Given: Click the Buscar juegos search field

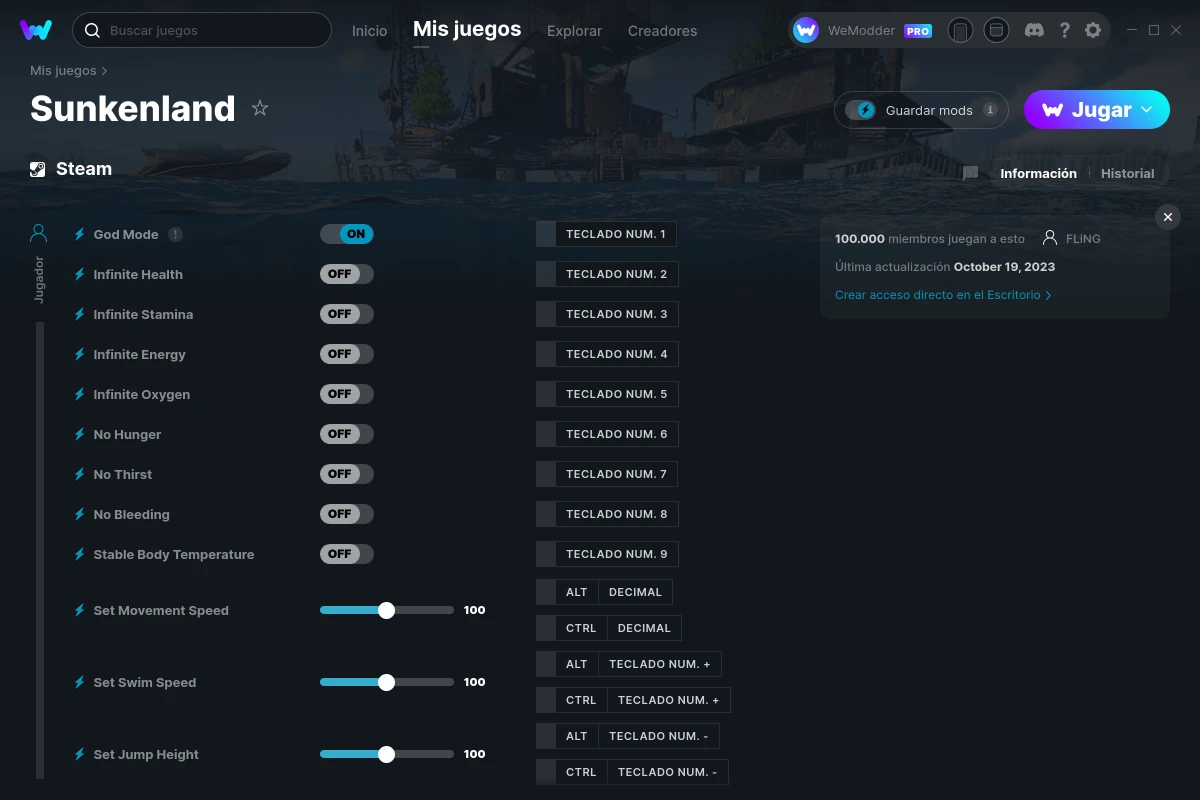Looking at the screenshot, I should point(202,30).
